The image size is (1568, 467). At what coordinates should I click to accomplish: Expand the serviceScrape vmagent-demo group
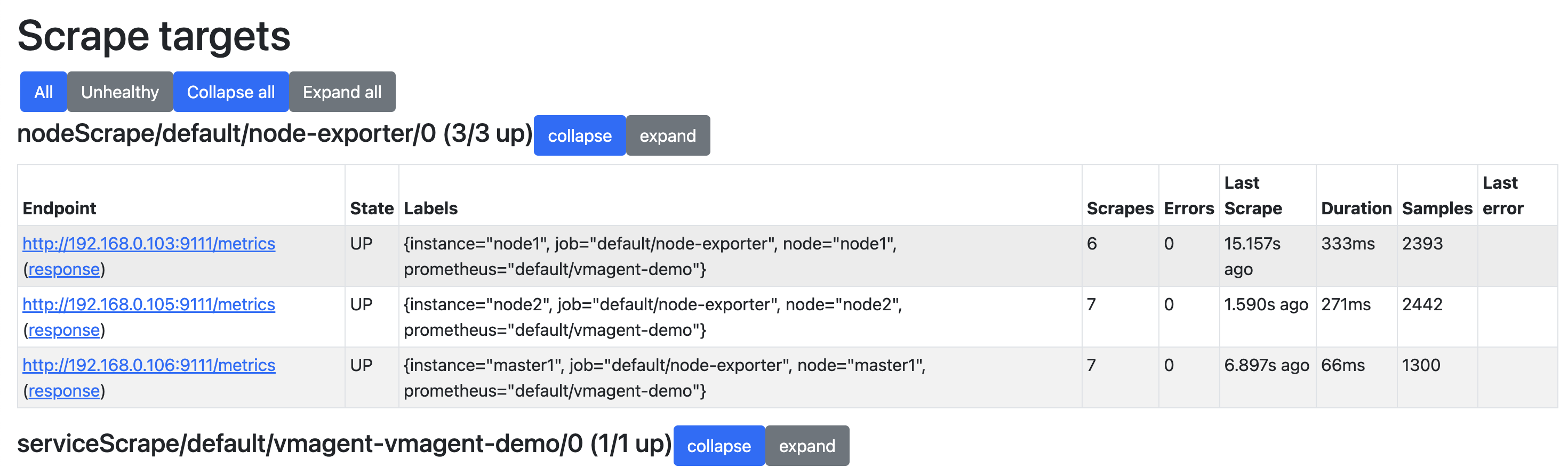click(807, 446)
